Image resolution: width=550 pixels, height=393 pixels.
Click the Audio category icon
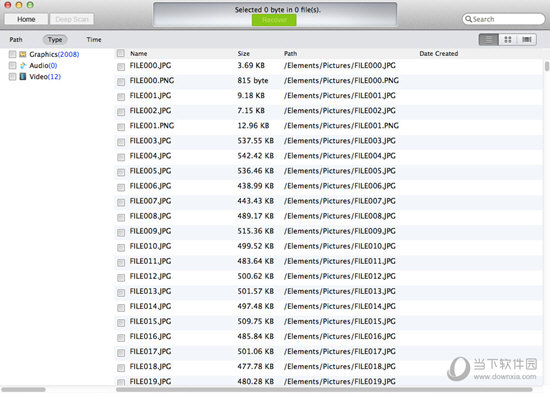[x=23, y=65]
